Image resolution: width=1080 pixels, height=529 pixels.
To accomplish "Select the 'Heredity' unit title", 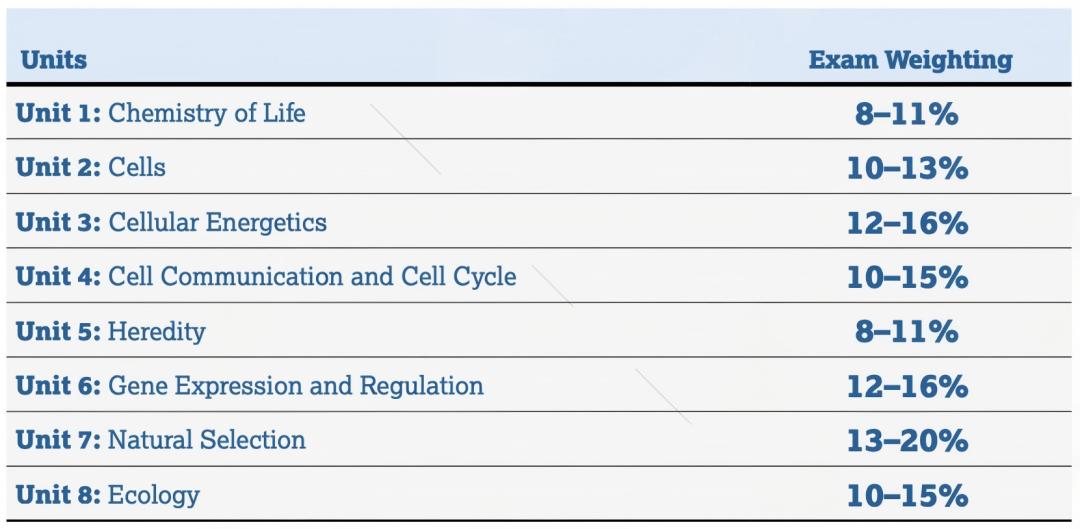I will click(x=156, y=331).
